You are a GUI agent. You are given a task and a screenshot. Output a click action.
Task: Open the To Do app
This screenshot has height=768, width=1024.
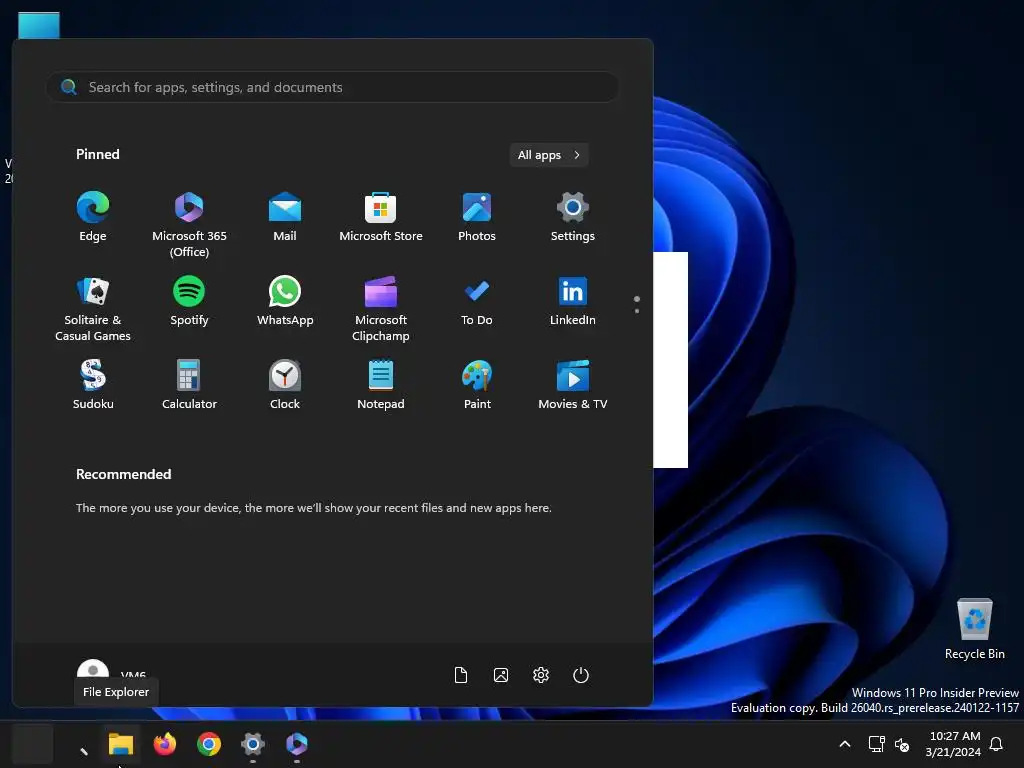(477, 301)
